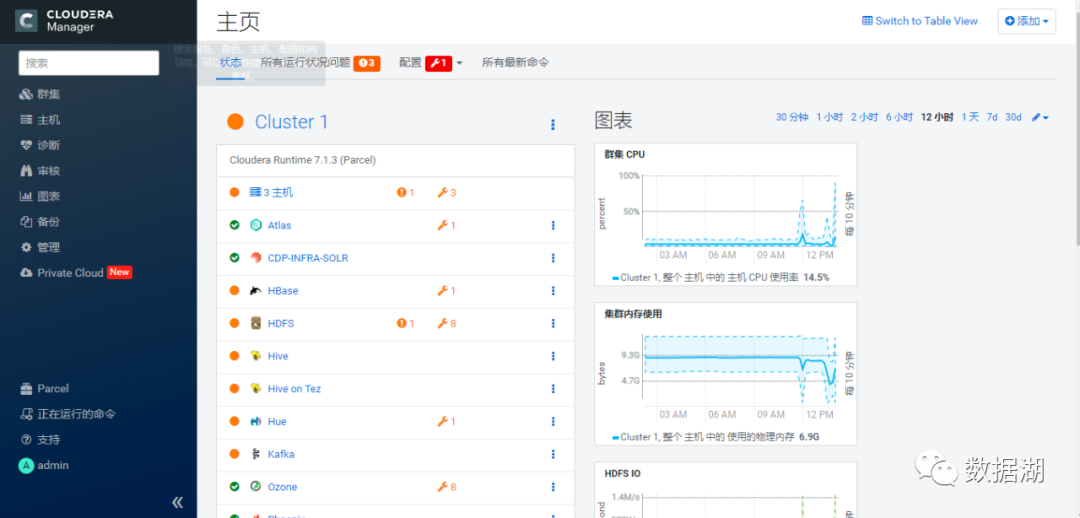Switch to Table View

pos(920,21)
